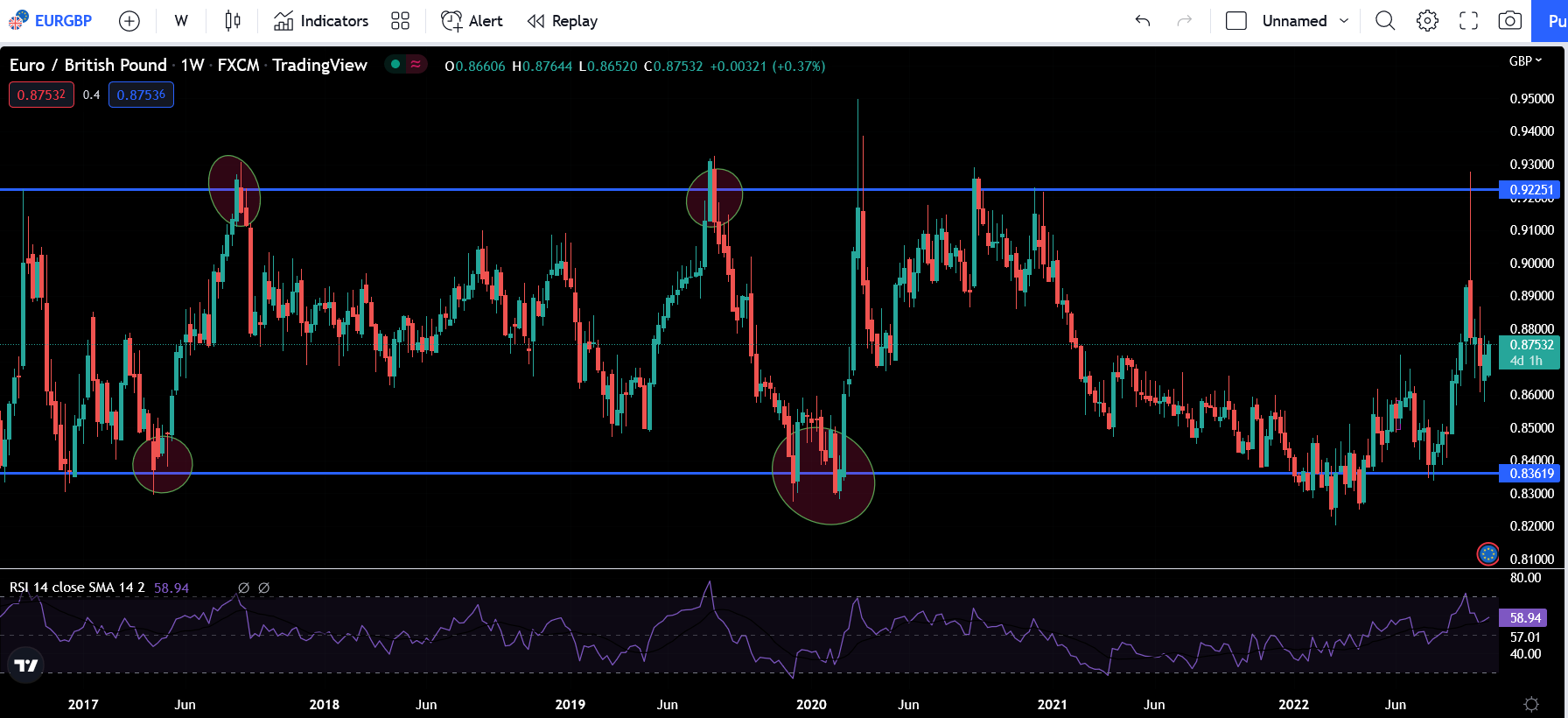Viewport: 1568px width, 718px height.
Task: Open the candlestick chart style selector
Action: pos(233,21)
